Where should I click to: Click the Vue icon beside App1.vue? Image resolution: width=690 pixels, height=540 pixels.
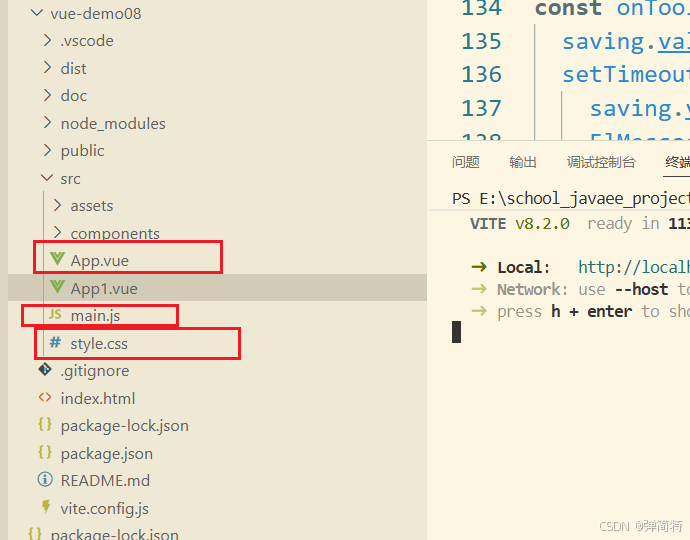pyautogui.click(x=57, y=287)
